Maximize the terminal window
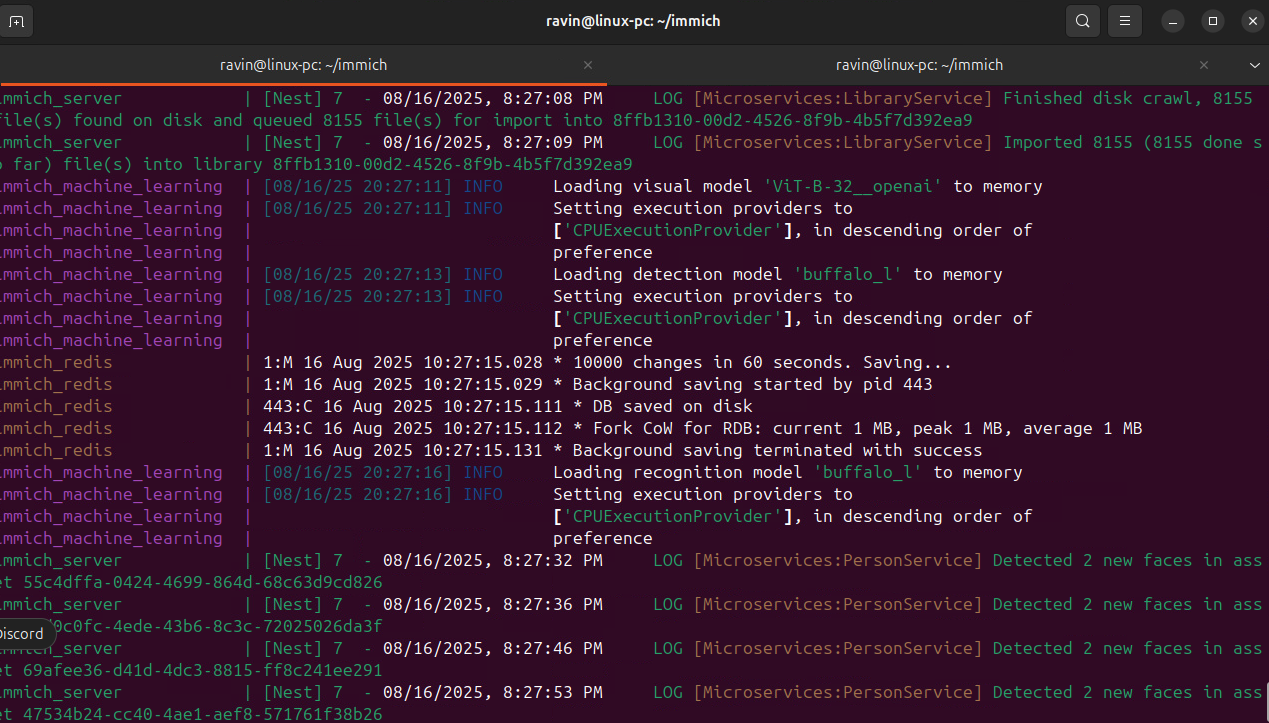 1213,21
